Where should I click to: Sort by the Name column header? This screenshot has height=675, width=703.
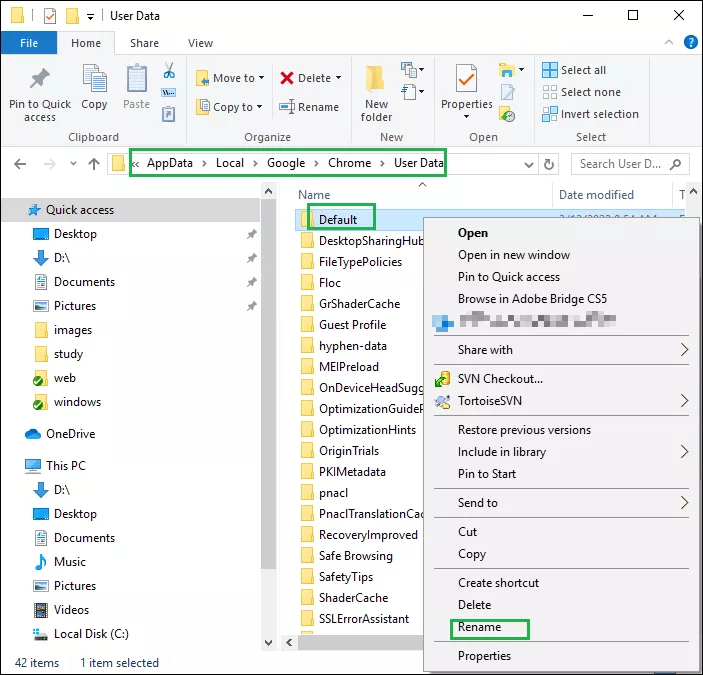314,195
